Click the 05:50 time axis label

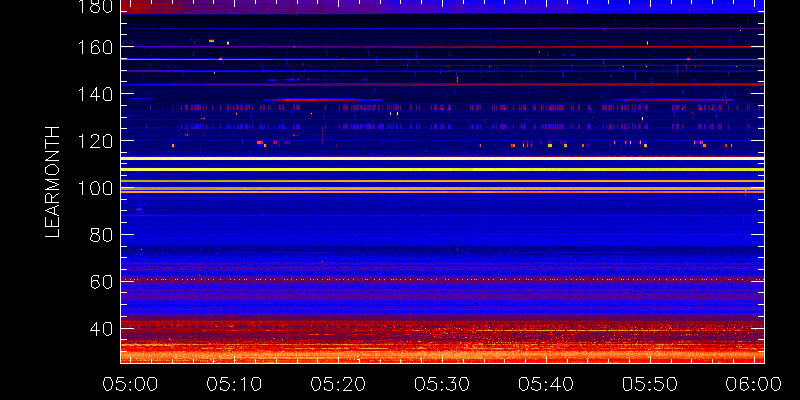[x=650, y=384]
